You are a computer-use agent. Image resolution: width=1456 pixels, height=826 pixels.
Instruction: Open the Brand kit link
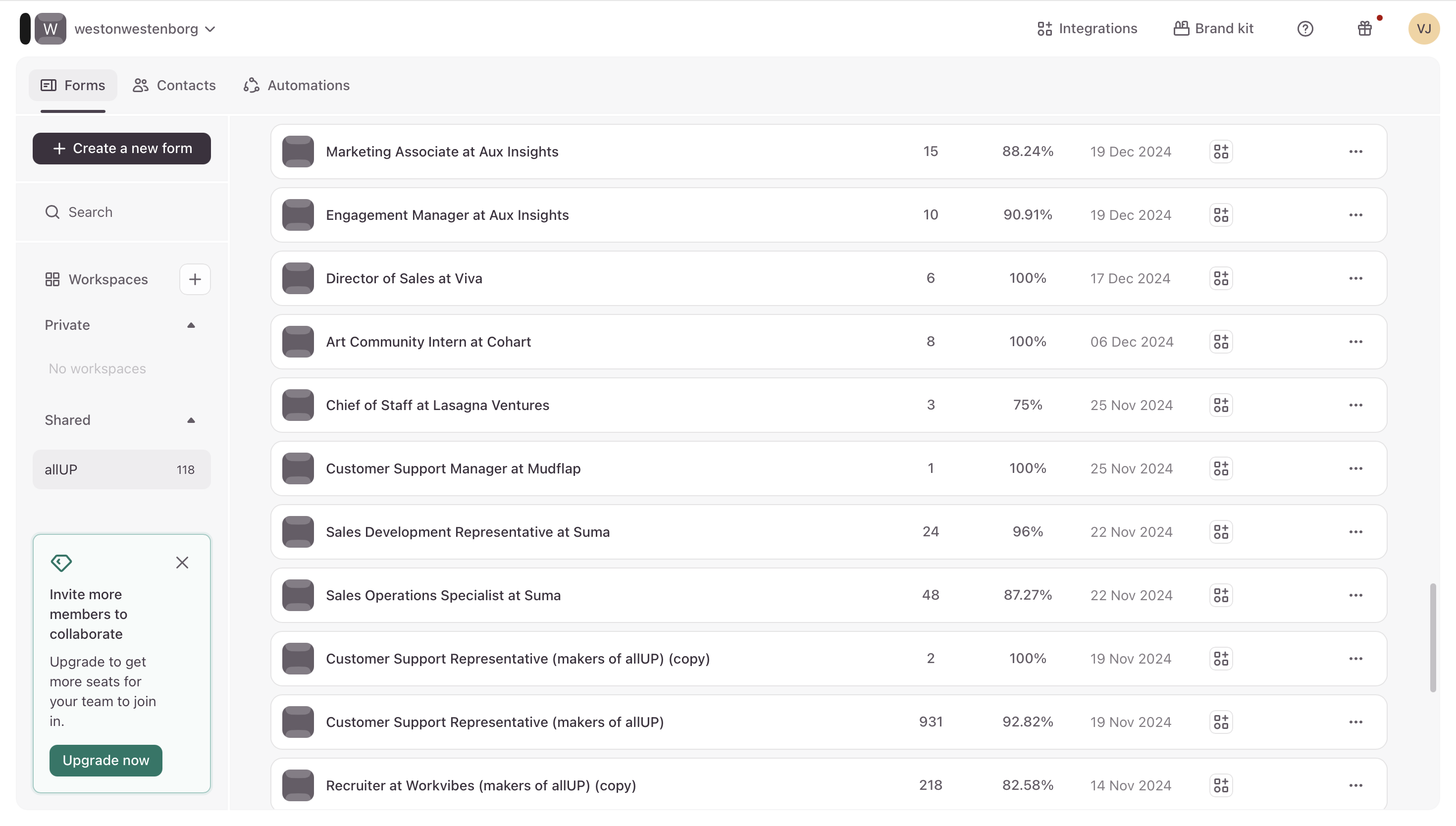[1213, 29]
